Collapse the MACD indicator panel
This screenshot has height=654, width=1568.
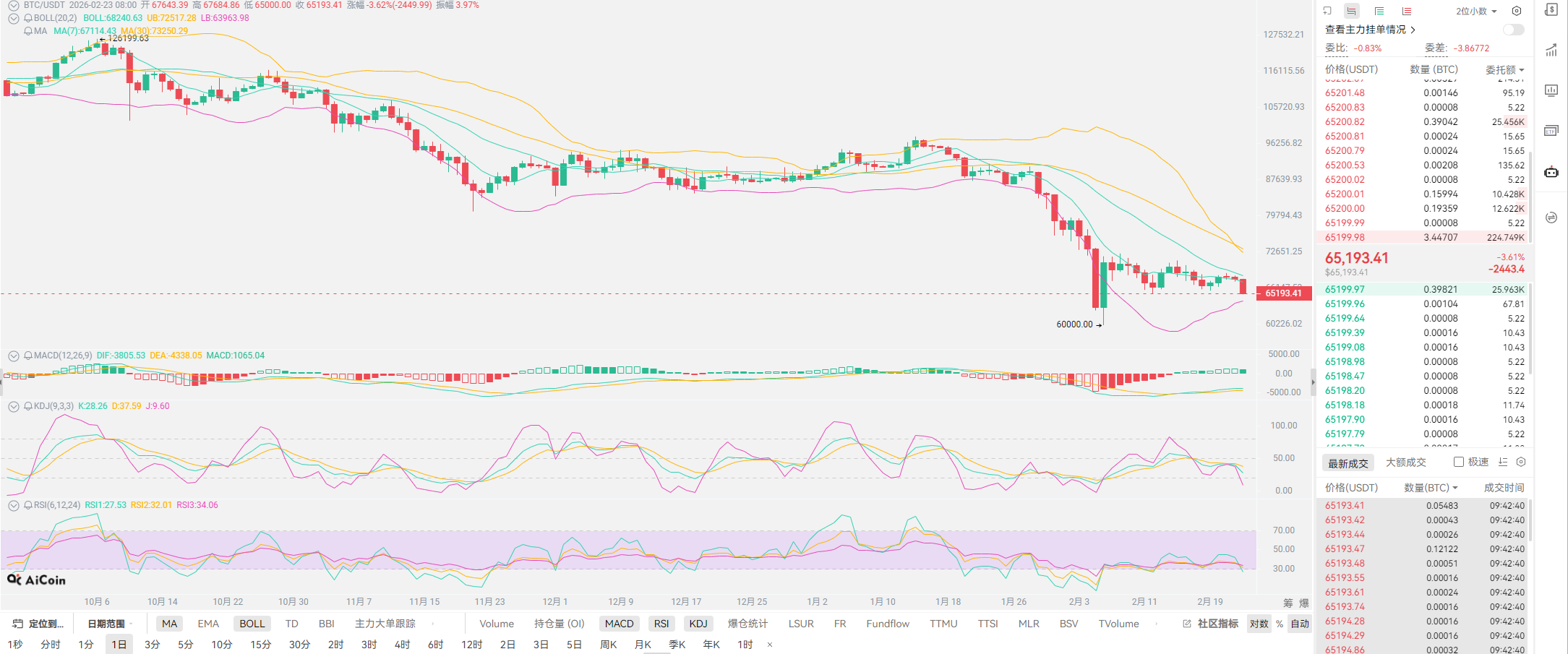13,356
